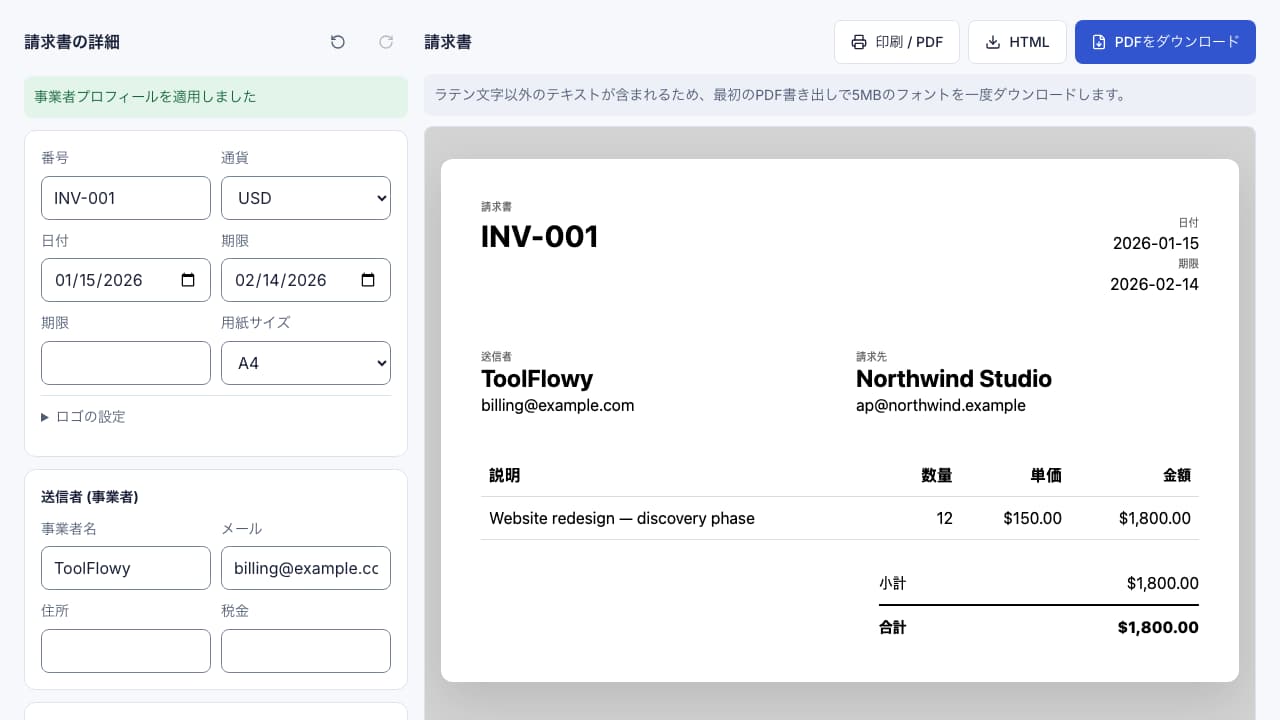Click the printer icon in 印刷 / PDF
The image size is (1280, 720).
click(859, 42)
